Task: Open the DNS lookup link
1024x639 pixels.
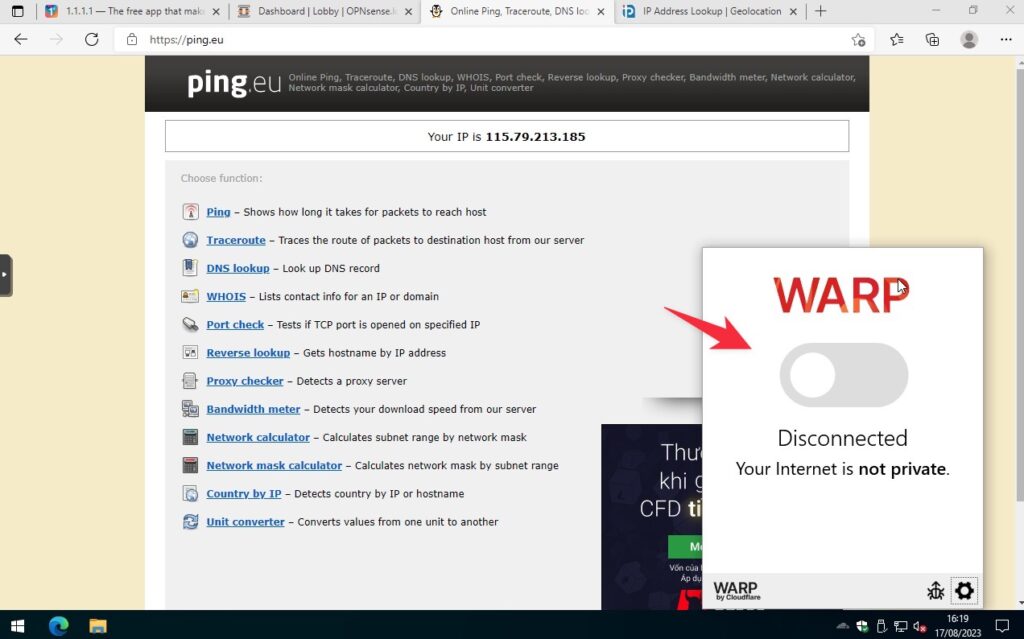Action: pos(238,268)
